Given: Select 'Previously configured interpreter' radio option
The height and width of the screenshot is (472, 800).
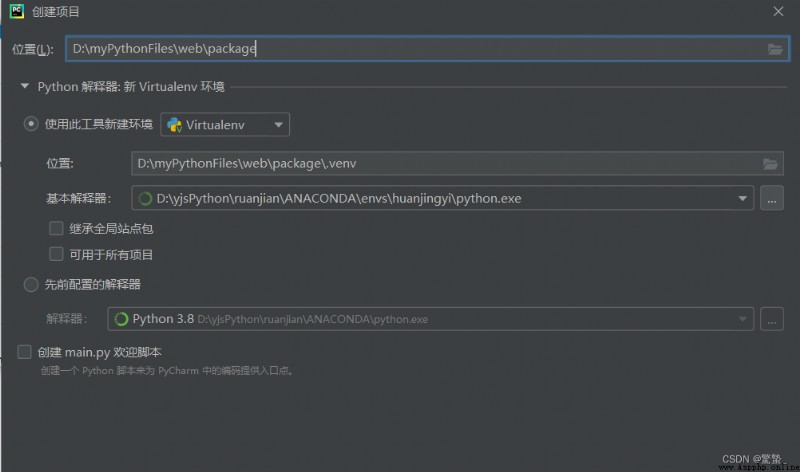Looking at the screenshot, I should (x=31, y=284).
